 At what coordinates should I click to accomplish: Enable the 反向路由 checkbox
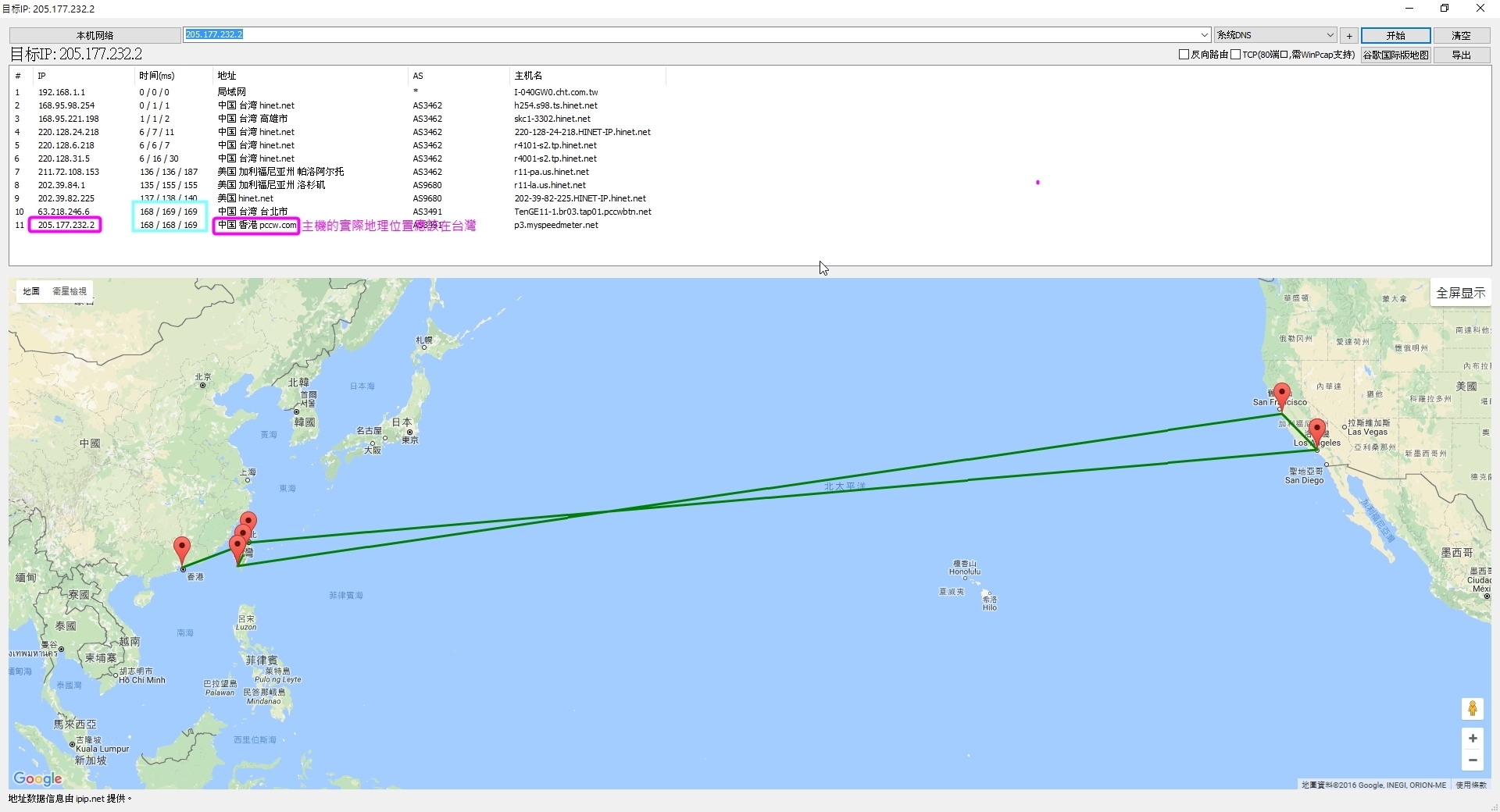pos(1184,55)
